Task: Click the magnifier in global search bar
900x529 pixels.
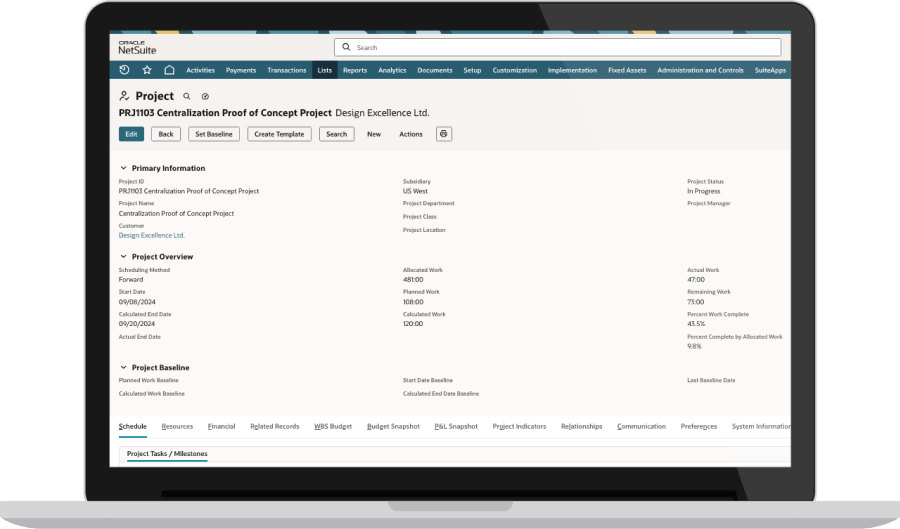Action: coord(346,47)
